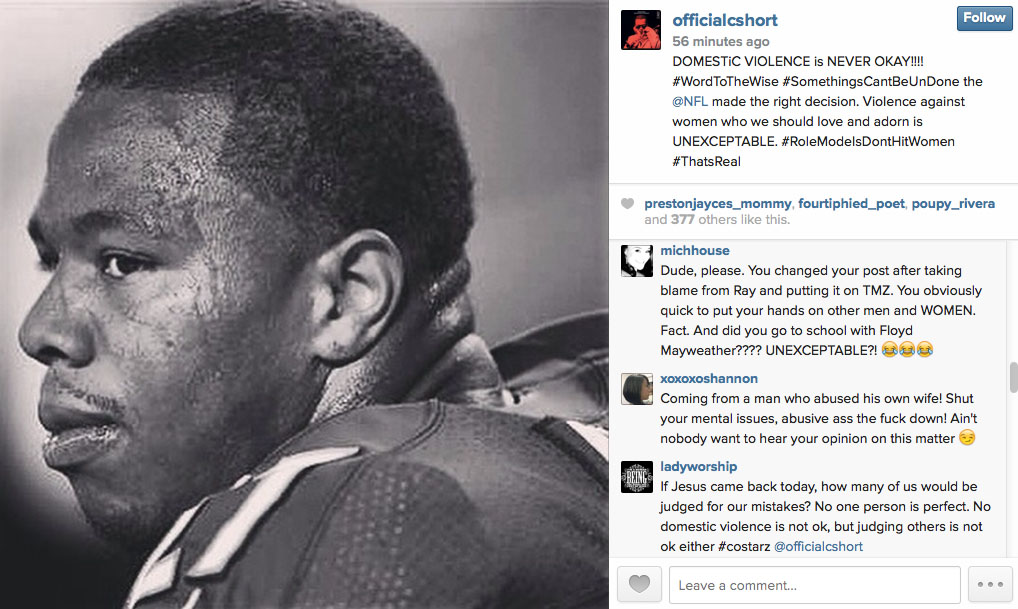This screenshot has width=1018, height=609.
Task: Open the @NFL mention in caption
Action: 690,101
